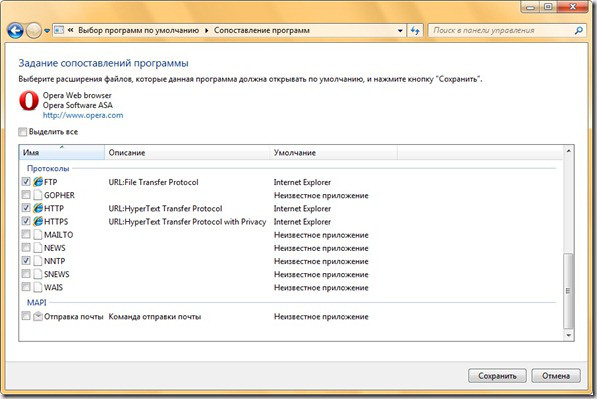This screenshot has height=399, width=597.
Task: Check the GOPHER protocol checkbox
Action: click(26, 195)
